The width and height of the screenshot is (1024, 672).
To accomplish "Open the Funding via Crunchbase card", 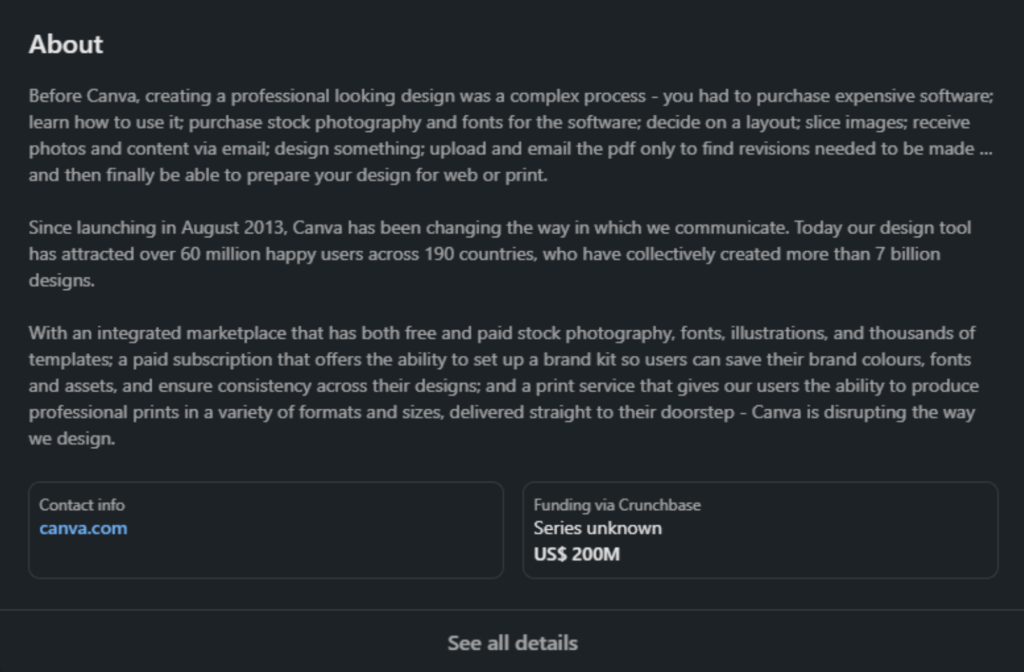I will [x=760, y=529].
